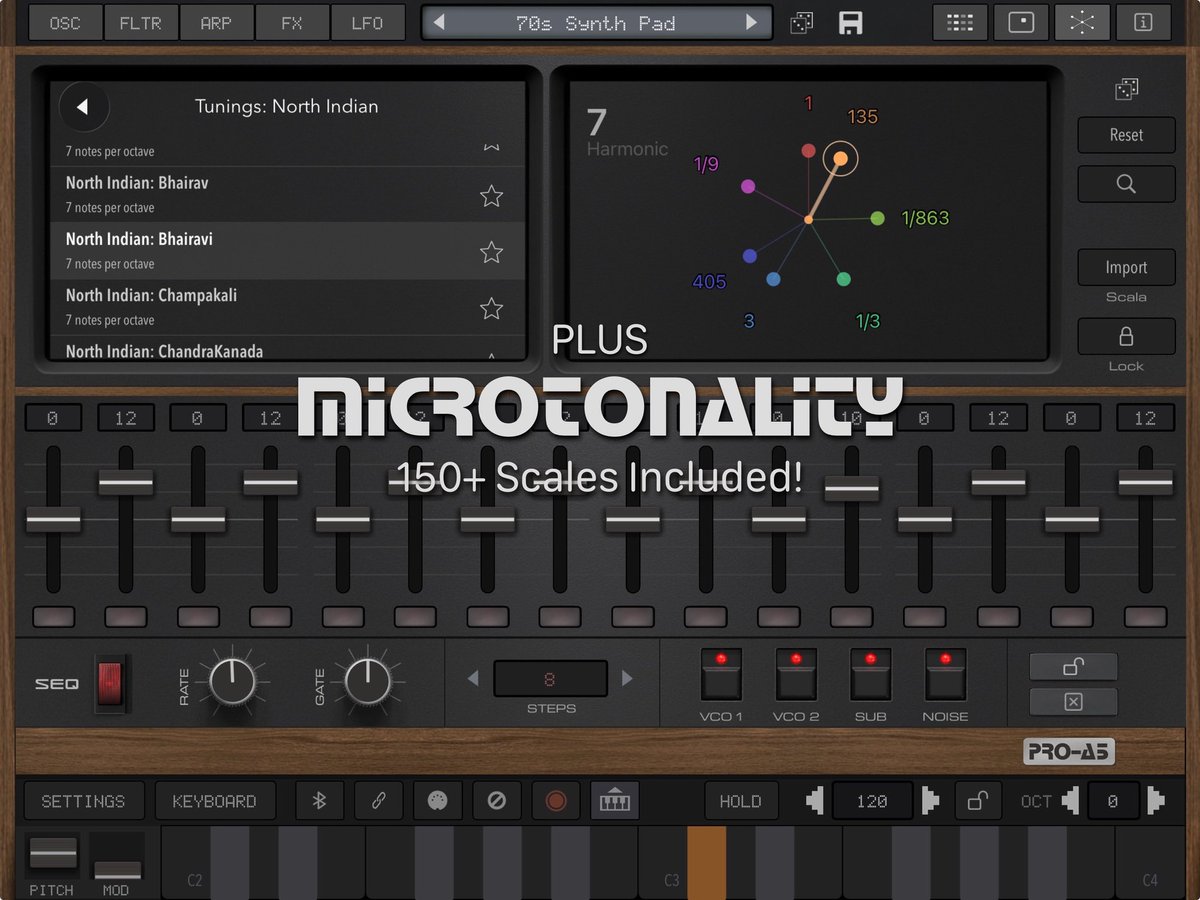Open the grid view icon

pyautogui.click(x=960, y=23)
